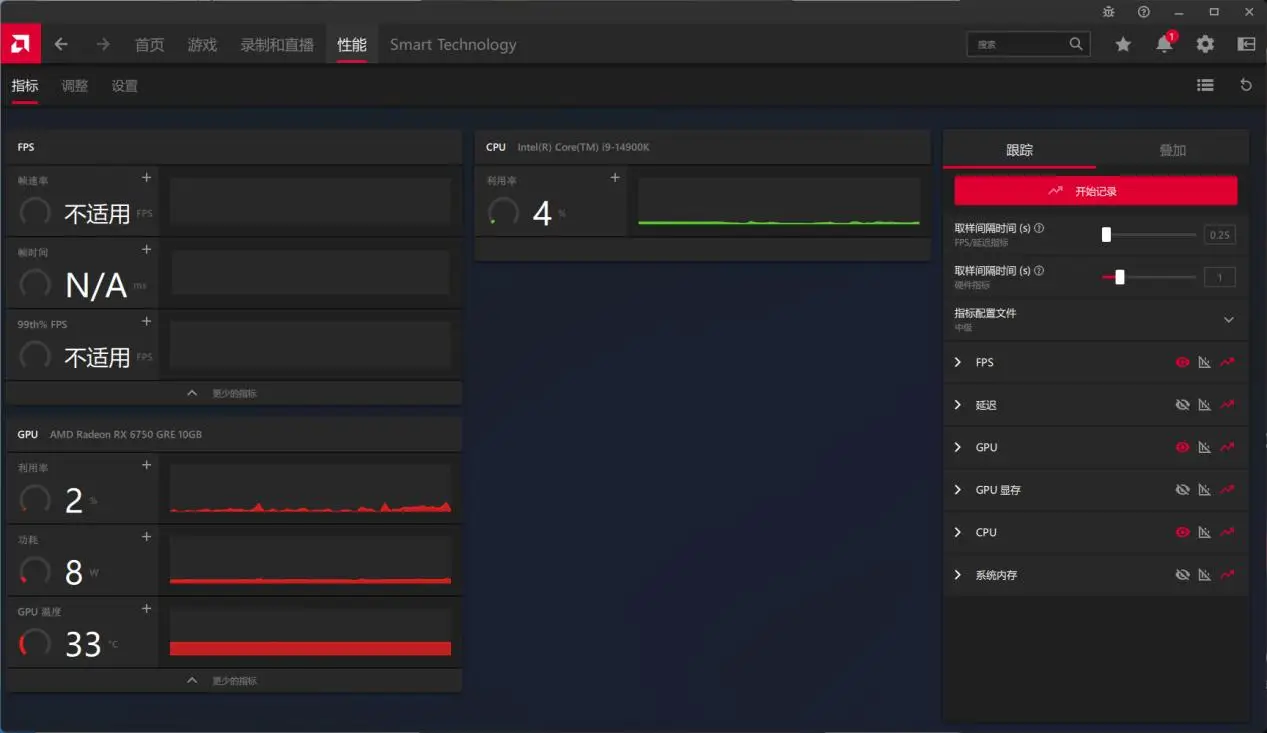Switch to list view icon
The width and height of the screenshot is (1267, 733).
pos(1205,86)
